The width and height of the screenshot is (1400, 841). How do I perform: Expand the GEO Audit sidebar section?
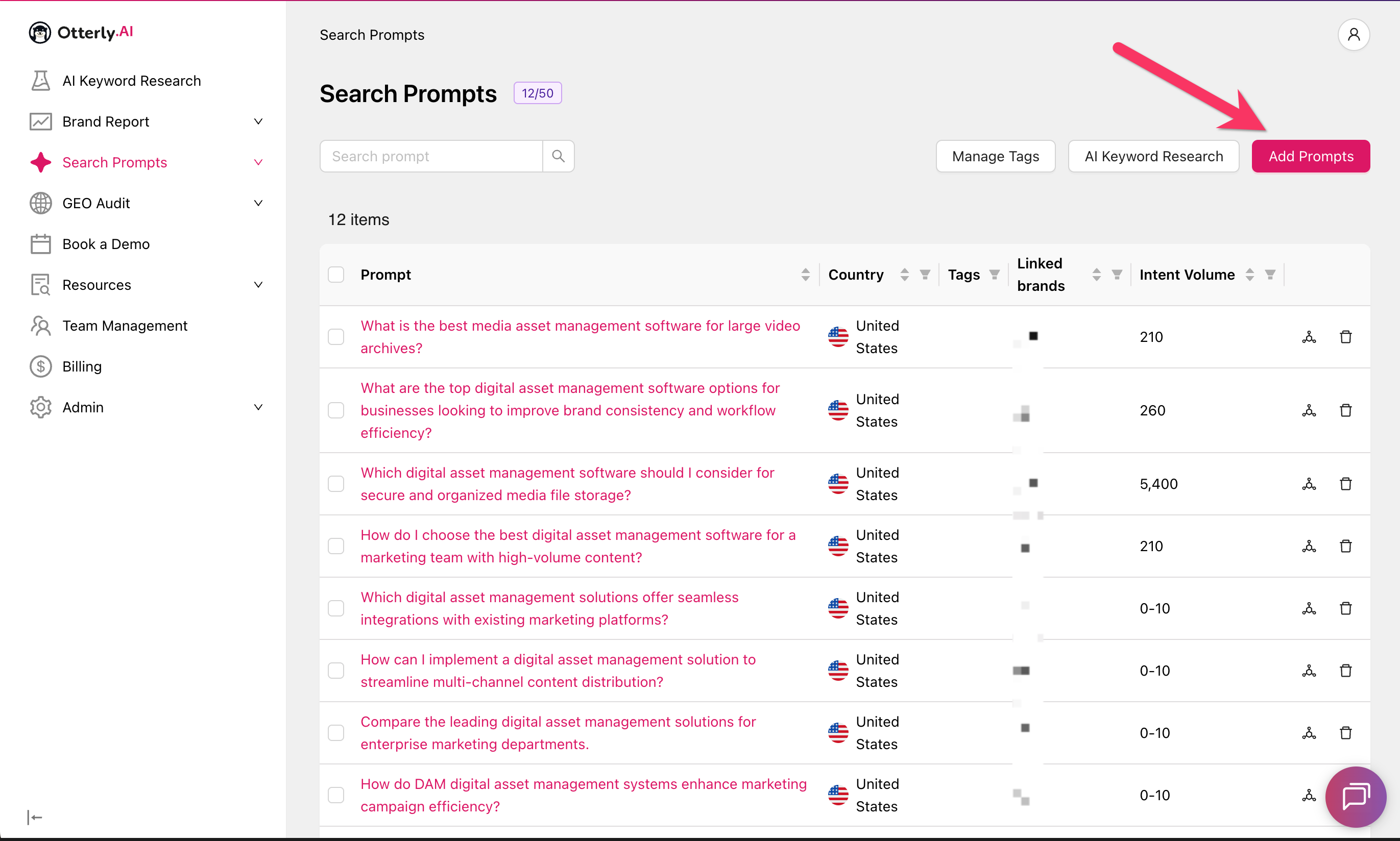click(258, 203)
